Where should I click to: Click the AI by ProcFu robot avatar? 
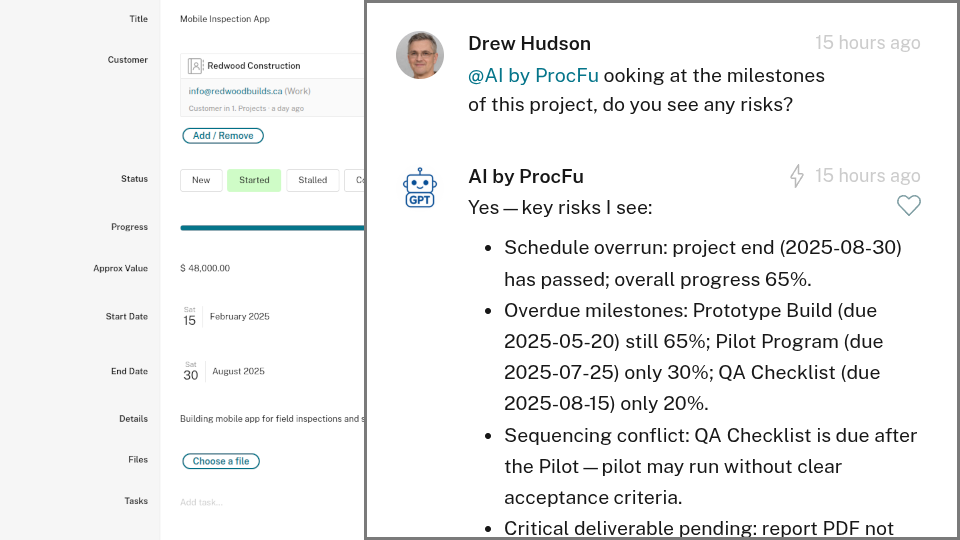point(419,187)
